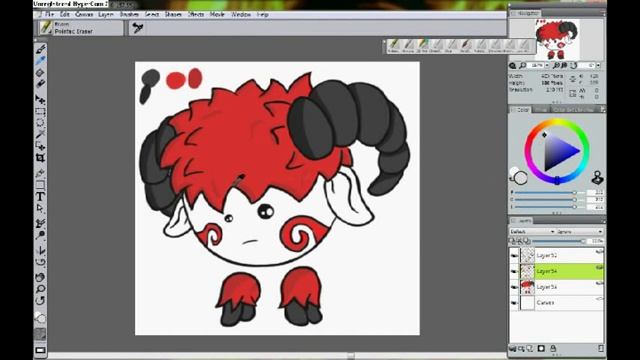
Task: Select the Paint Bucket tool
Action: (x=40, y=73)
